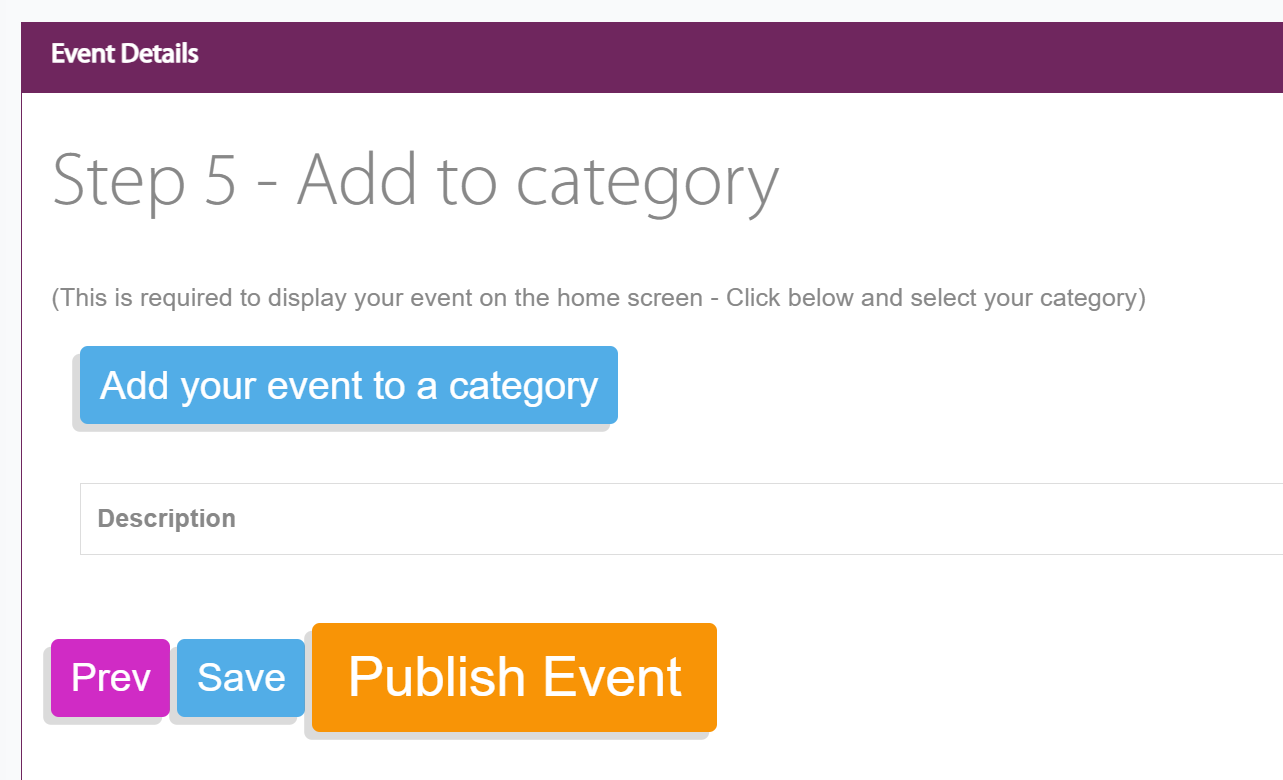Pick a category using the blue button
Viewport: 1283px width, 780px height.
pos(349,385)
